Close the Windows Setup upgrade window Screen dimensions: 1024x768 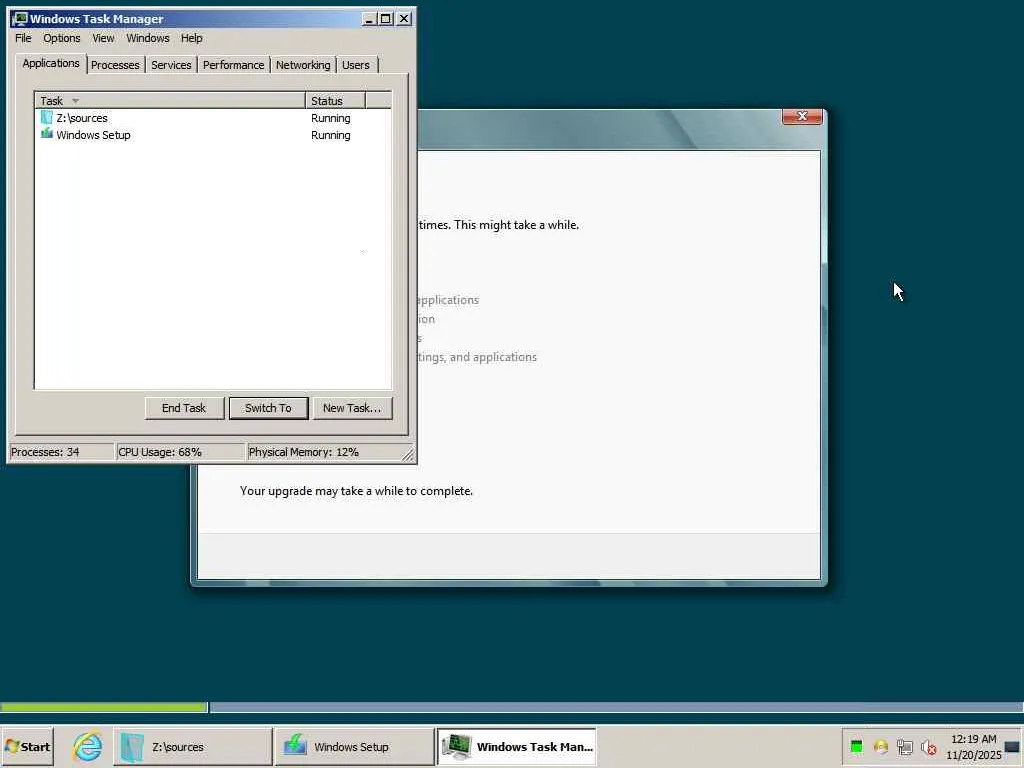click(802, 116)
